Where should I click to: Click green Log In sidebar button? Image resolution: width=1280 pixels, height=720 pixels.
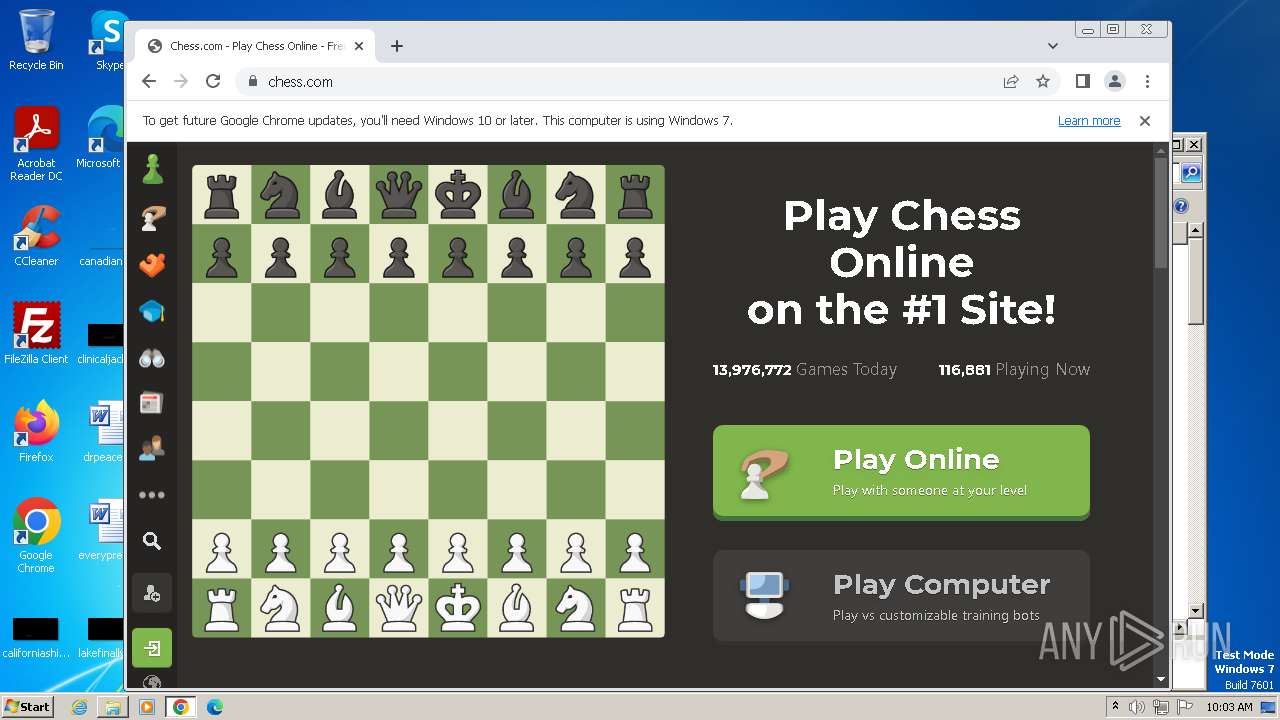pos(152,648)
